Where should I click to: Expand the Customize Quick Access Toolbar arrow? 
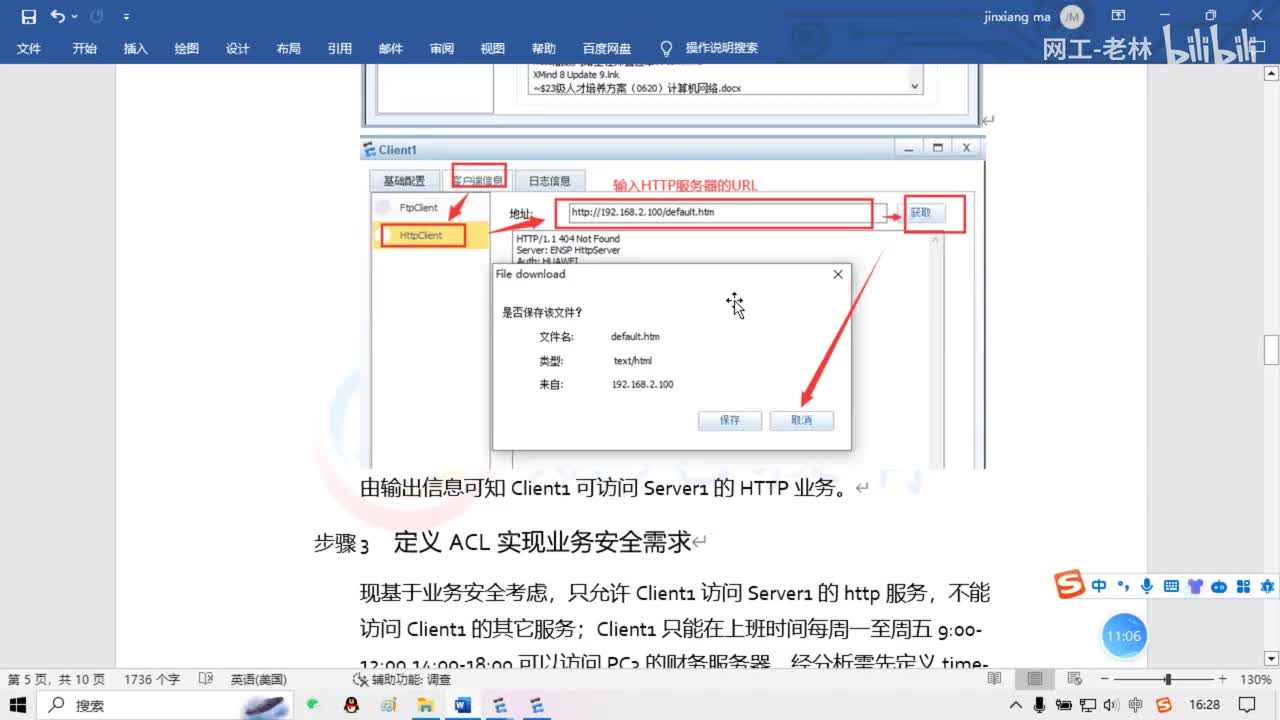pos(126,17)
